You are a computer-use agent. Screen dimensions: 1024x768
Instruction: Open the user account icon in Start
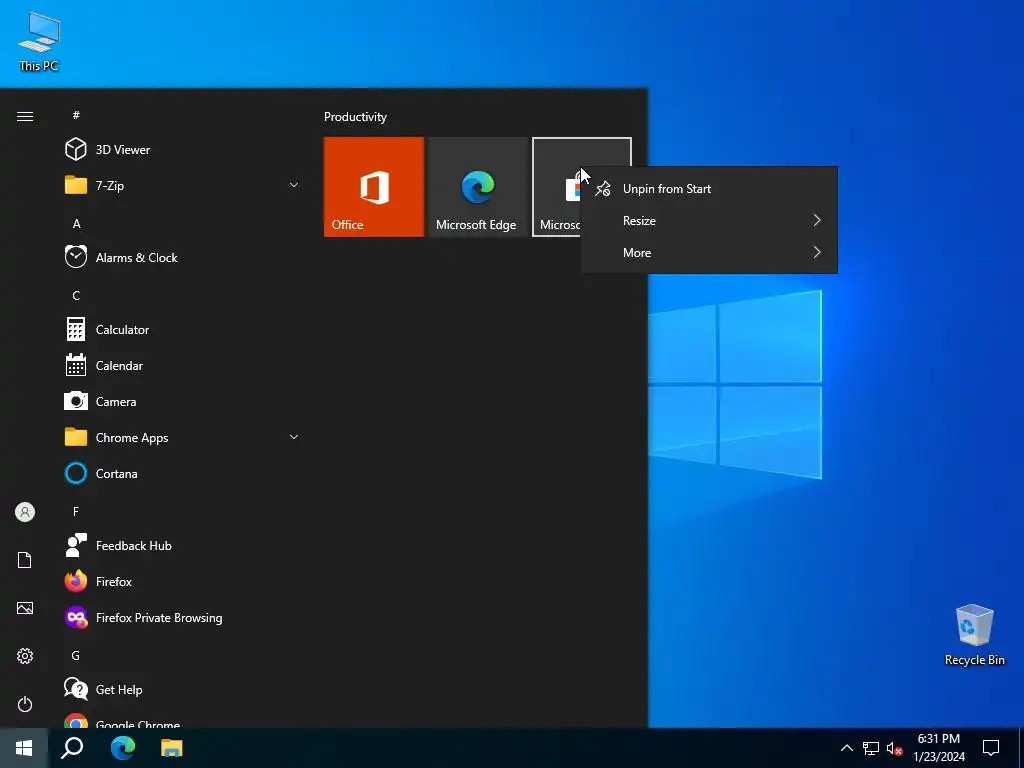[x=25, y=512]
